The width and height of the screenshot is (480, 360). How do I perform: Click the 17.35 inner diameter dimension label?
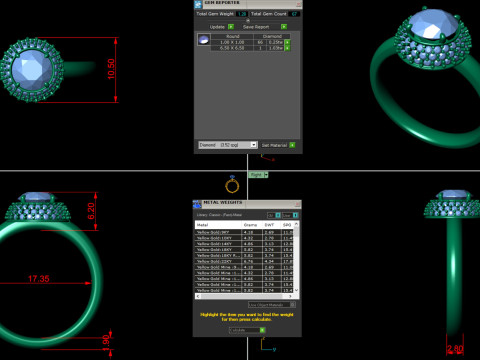click(x=39, y=279)
